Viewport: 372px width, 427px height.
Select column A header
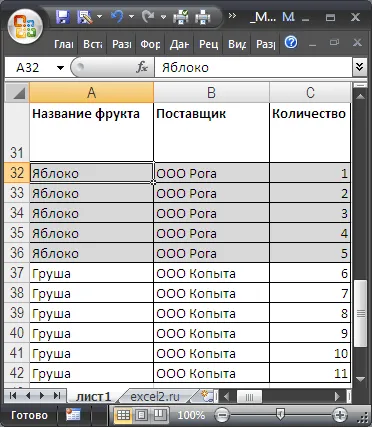(x=92, y=93)
